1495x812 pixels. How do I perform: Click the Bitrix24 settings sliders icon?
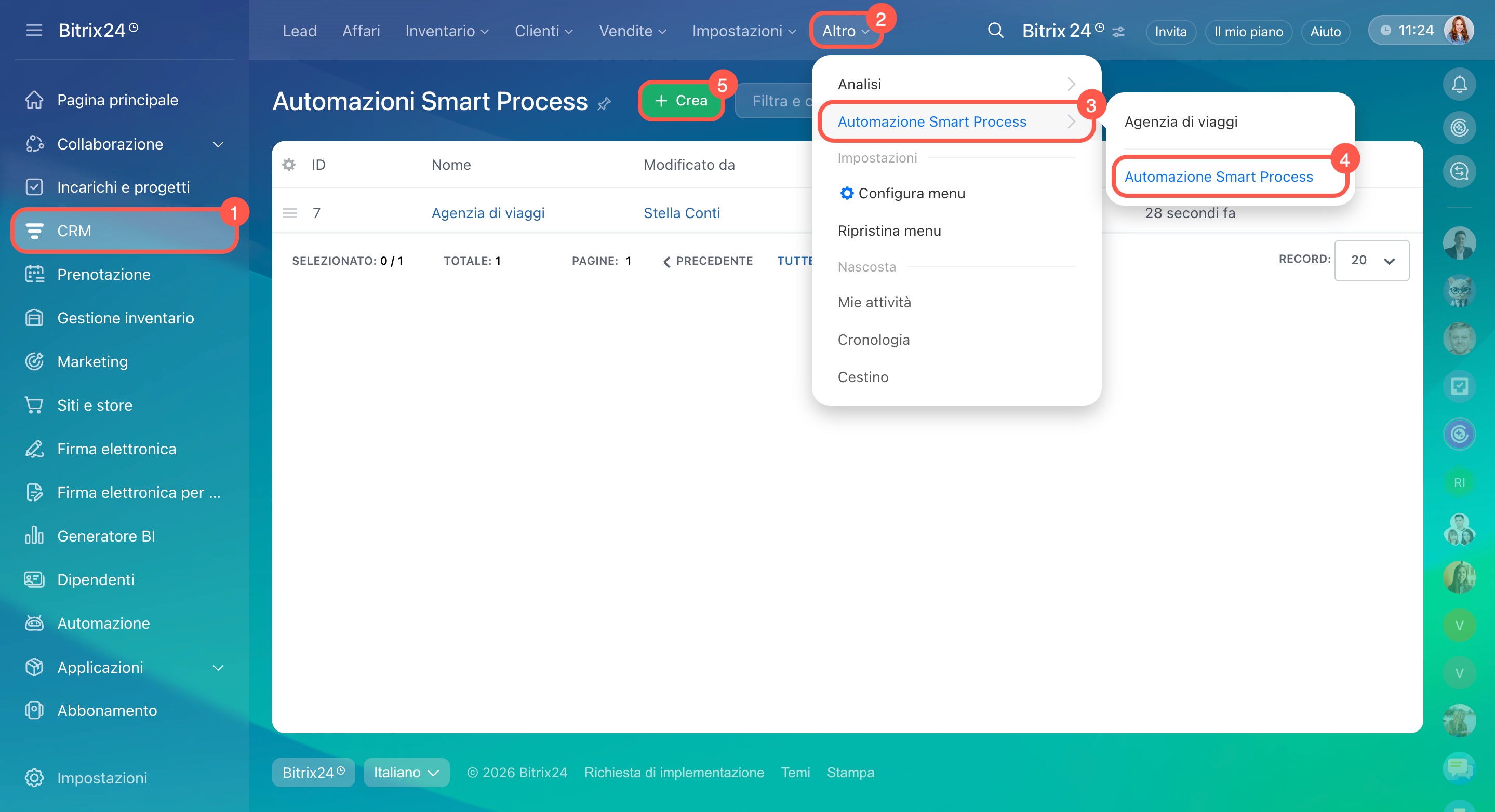1118,32
